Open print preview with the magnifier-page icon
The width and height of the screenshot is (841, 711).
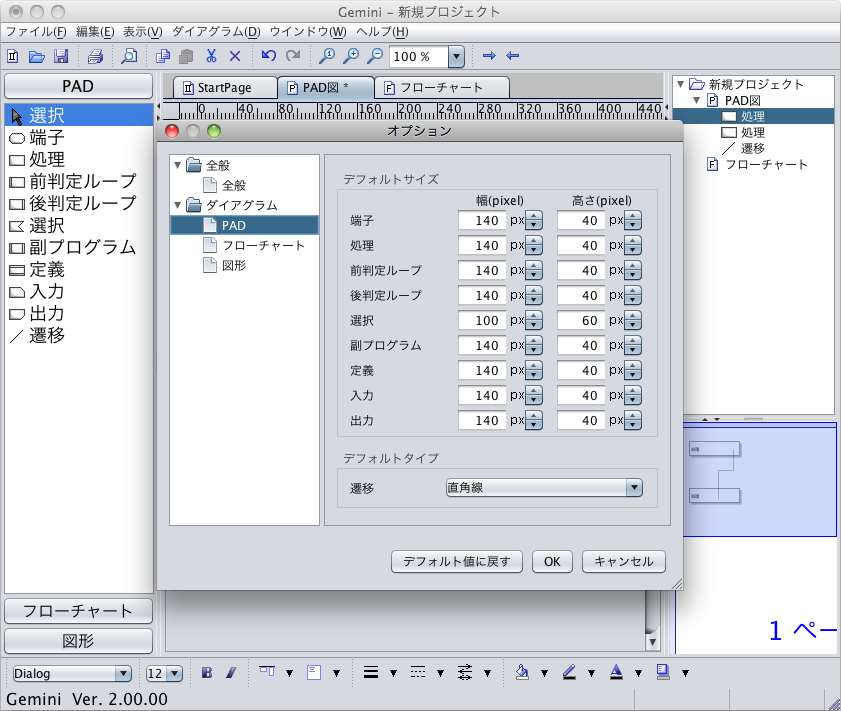point(129,56)
